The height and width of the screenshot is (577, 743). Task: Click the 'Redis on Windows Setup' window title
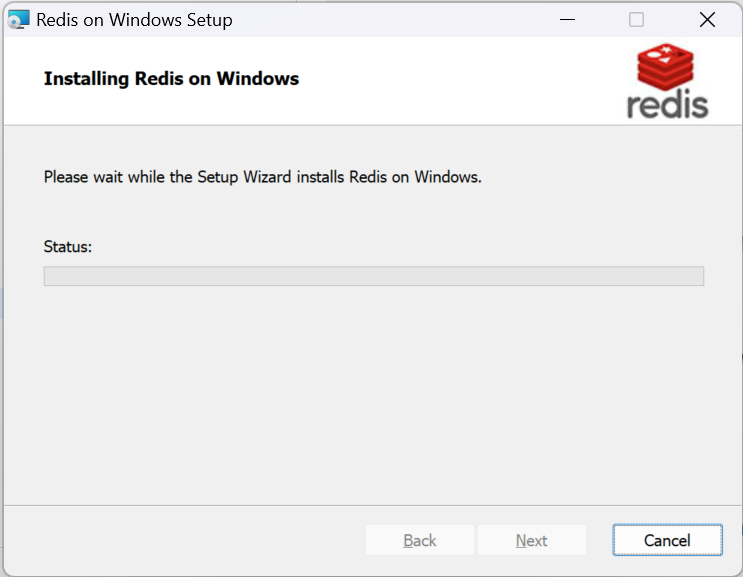[x=134, y=20]
